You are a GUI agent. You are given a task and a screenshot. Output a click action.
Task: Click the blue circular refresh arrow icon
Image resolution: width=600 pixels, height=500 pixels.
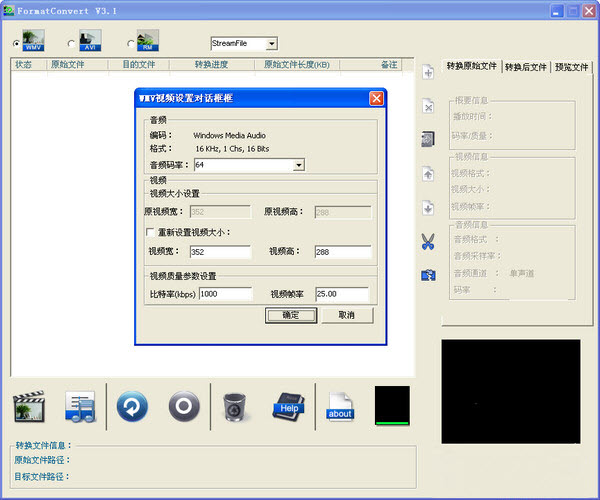point(132,406)
